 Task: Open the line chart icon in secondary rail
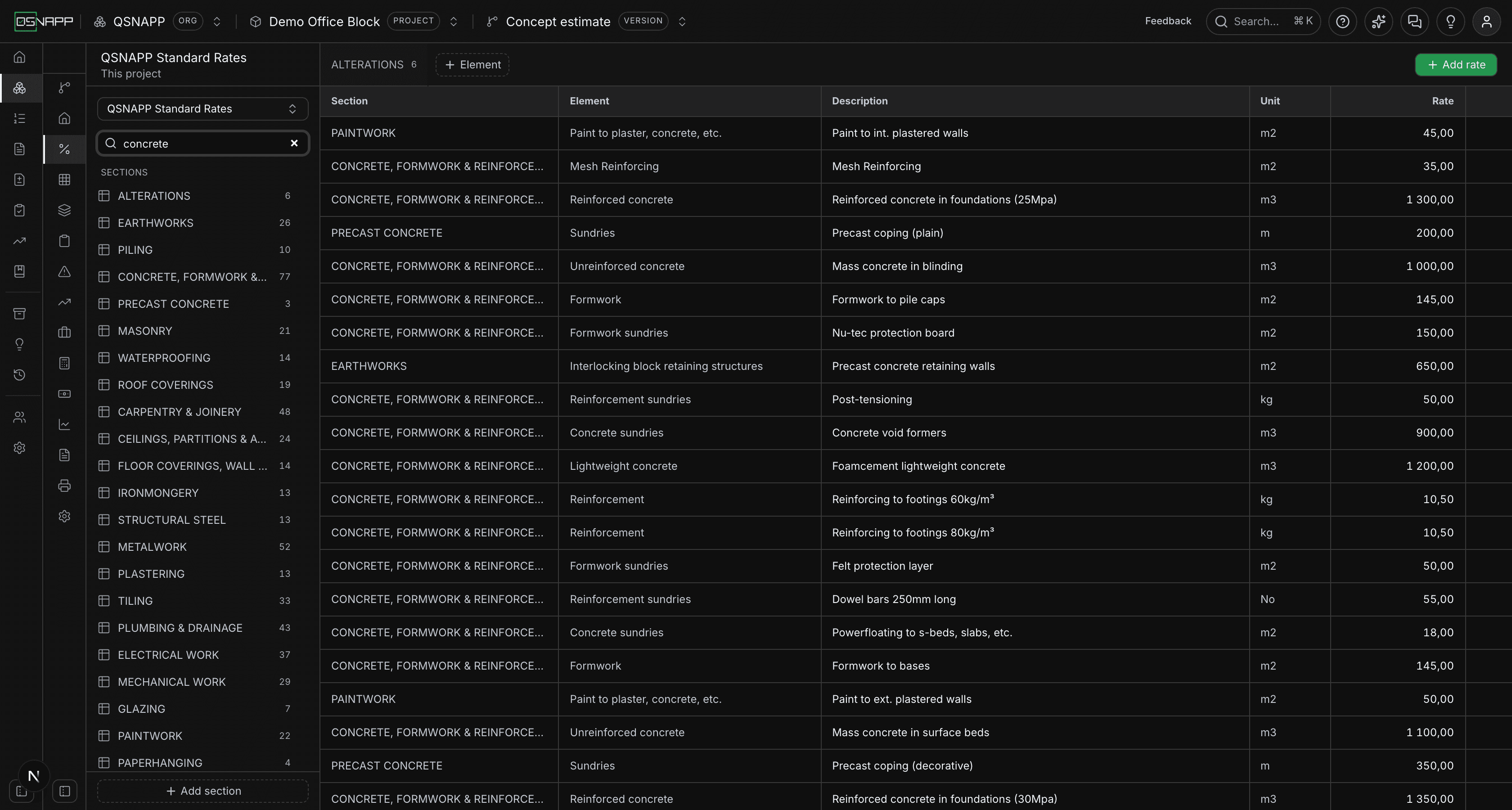point(64,424)
